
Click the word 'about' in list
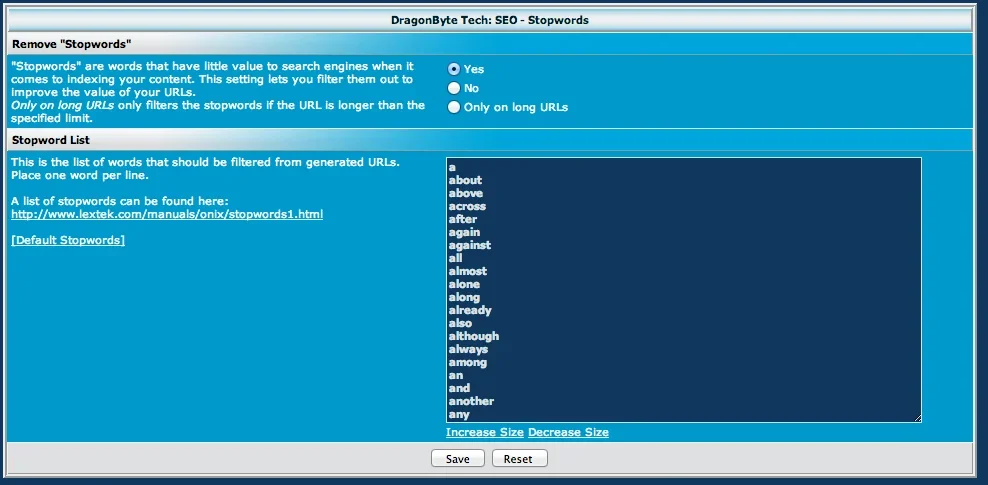coord(465,180)
